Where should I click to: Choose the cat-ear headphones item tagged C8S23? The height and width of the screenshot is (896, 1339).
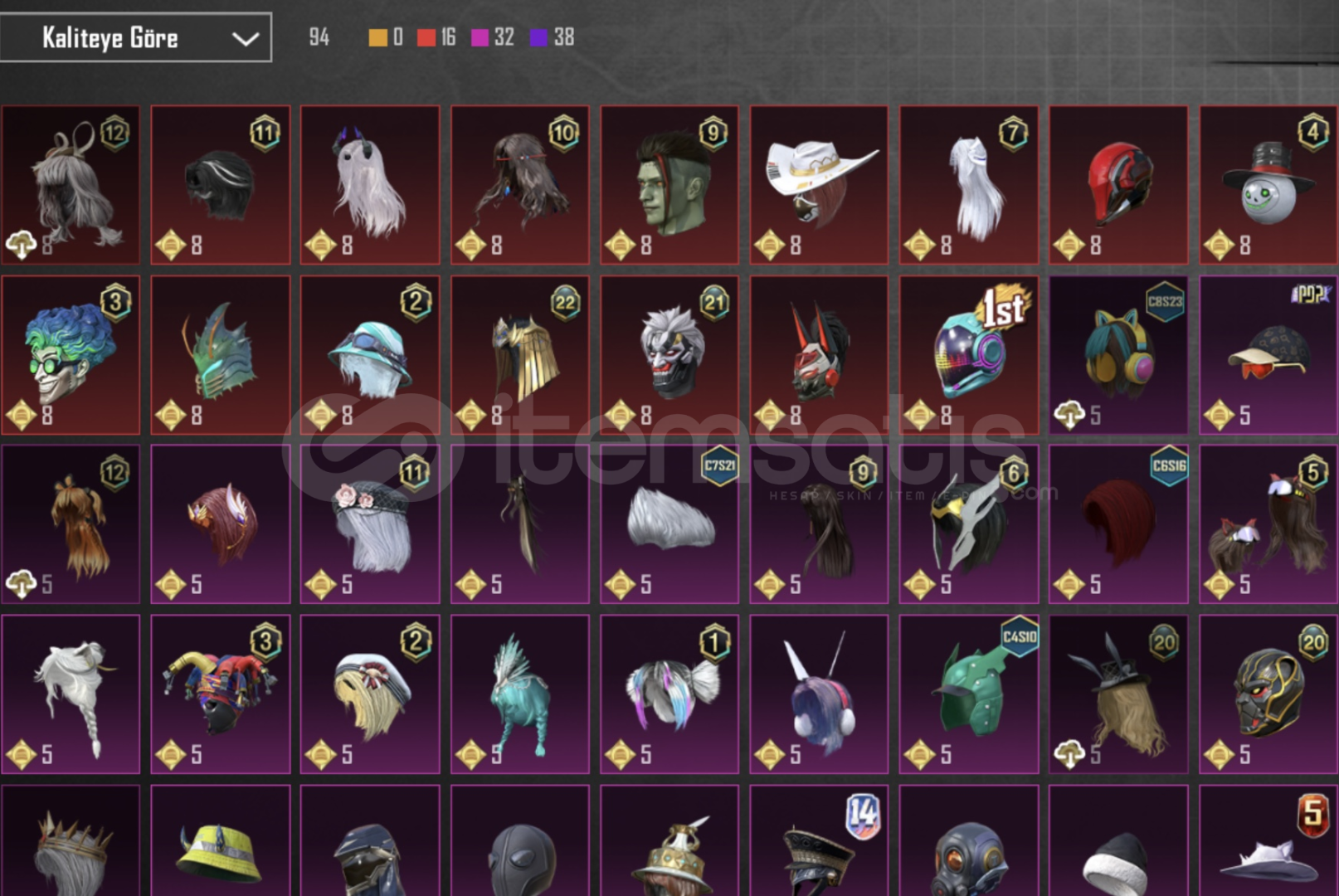(x=1118, y=355)
